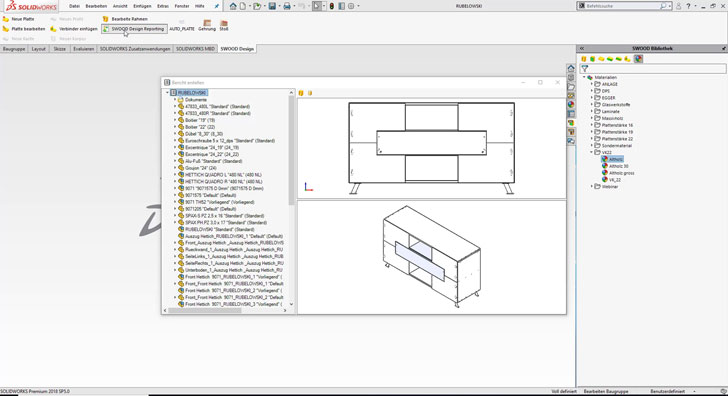
Task: Click the report tree vertical scrollbar
Action: (291, 150)
